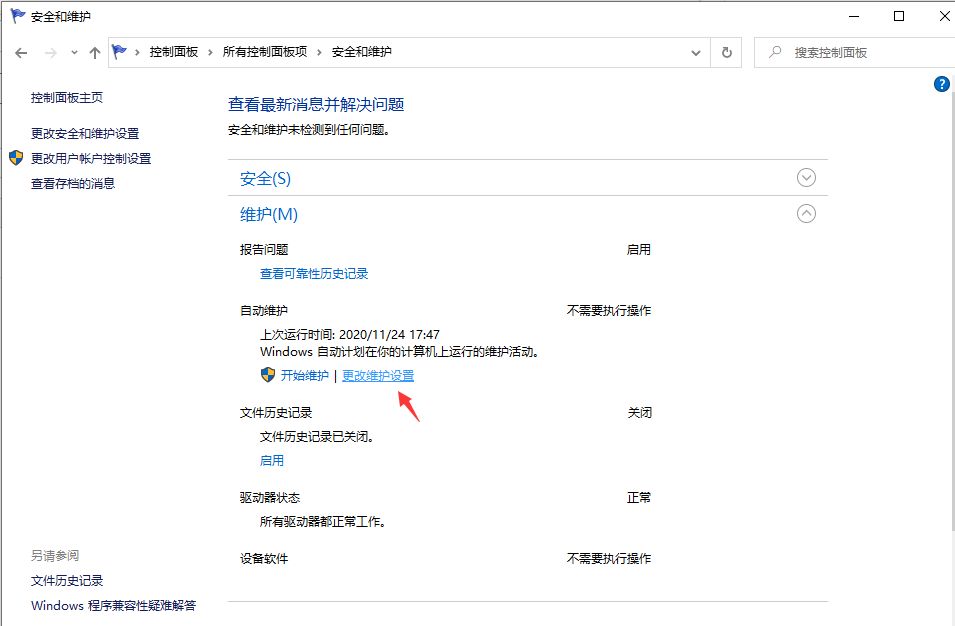
Task: Open the address bar dropdown arrow
Action: click(696, 52)
